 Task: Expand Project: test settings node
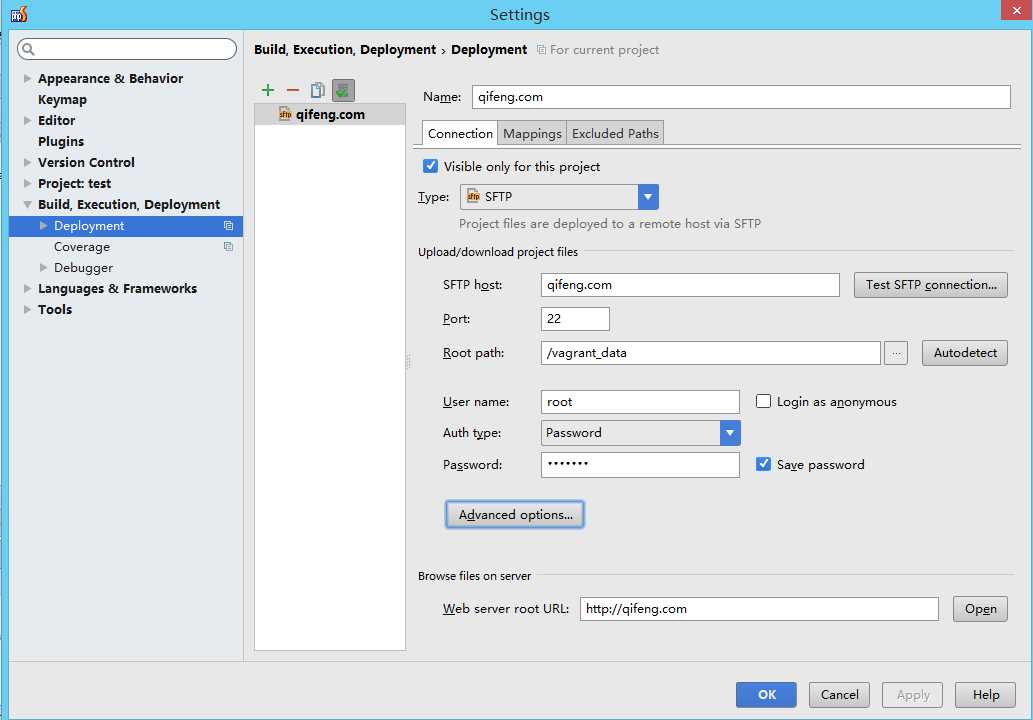[x=27, y=184]
